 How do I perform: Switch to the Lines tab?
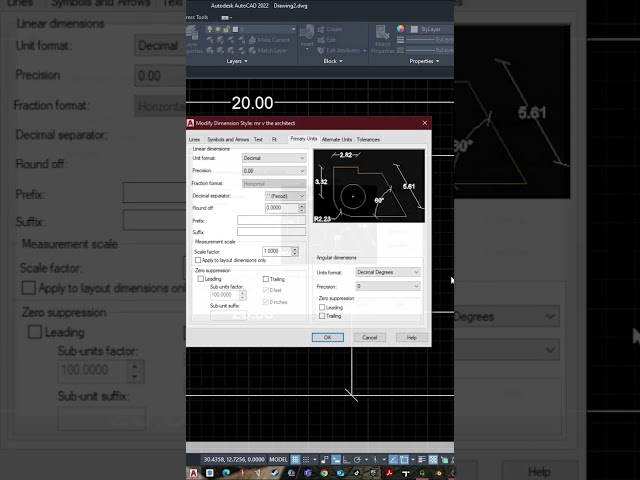pos(194,140)
